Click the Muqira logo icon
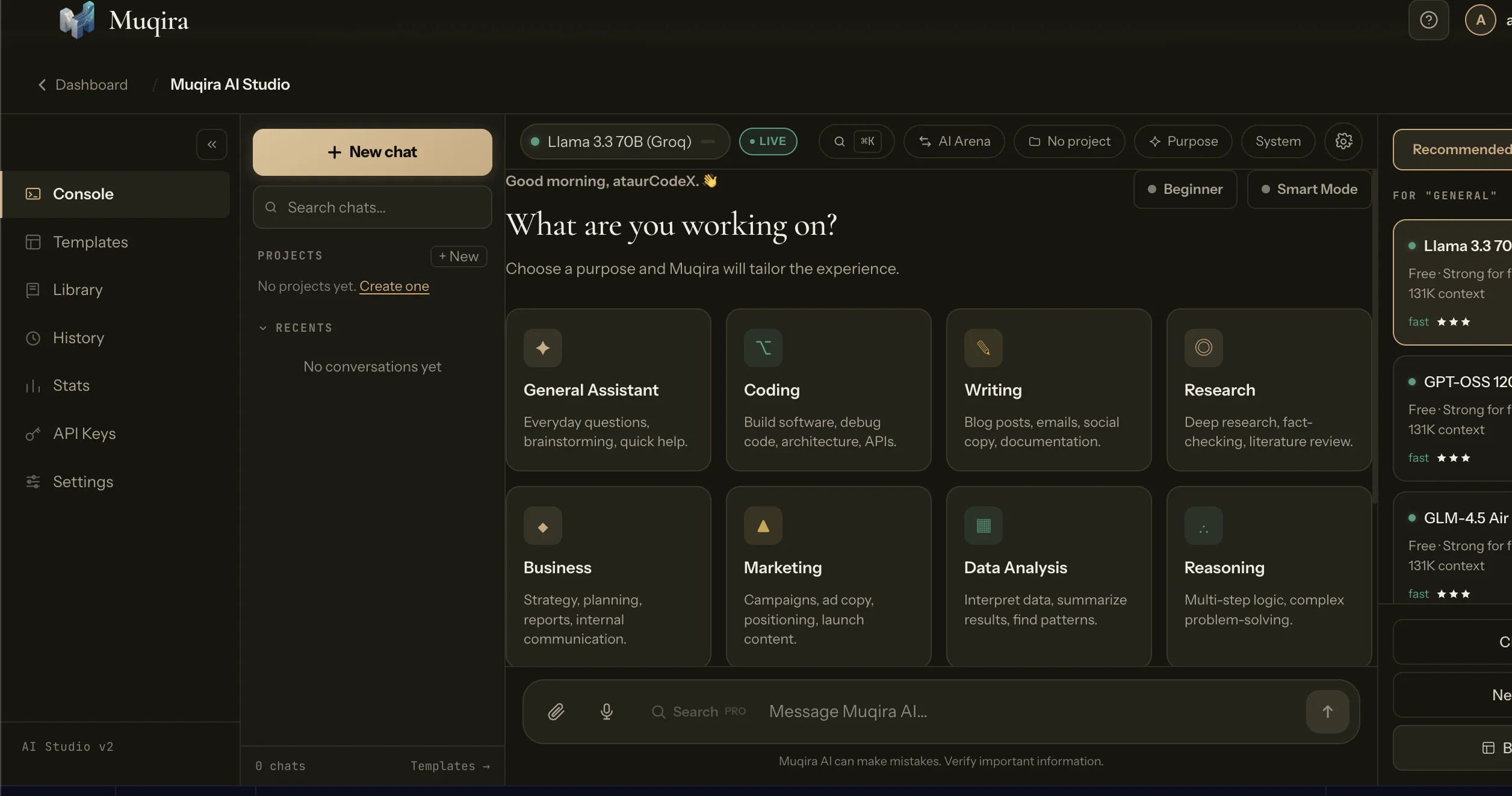This screenshot has width=1512, height=796. coord(77,20)
